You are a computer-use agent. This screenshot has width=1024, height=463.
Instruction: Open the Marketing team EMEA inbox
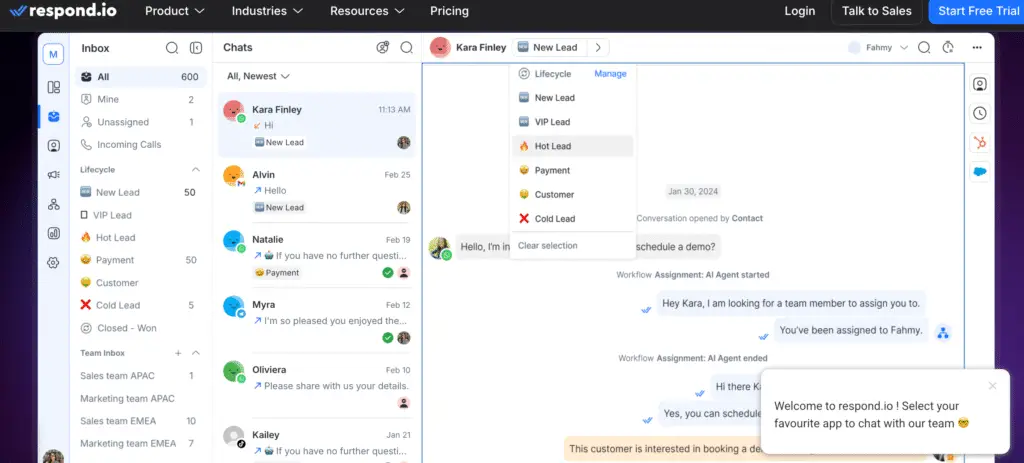[x=140, y=443]
